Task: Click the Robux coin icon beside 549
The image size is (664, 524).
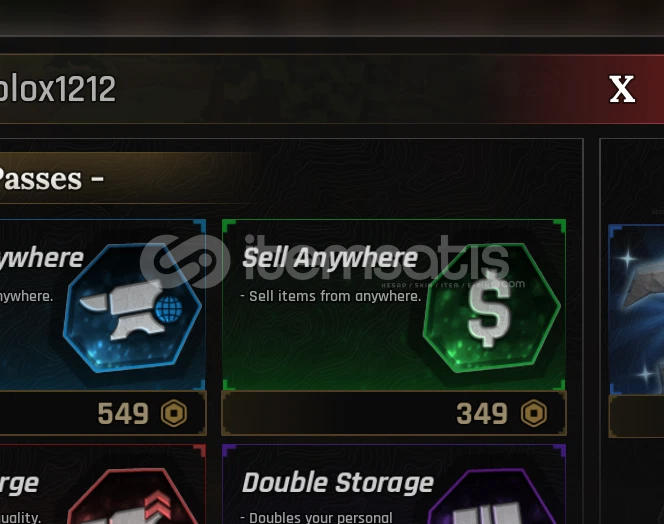Action: pyautogui.click(x=174, y=413)
